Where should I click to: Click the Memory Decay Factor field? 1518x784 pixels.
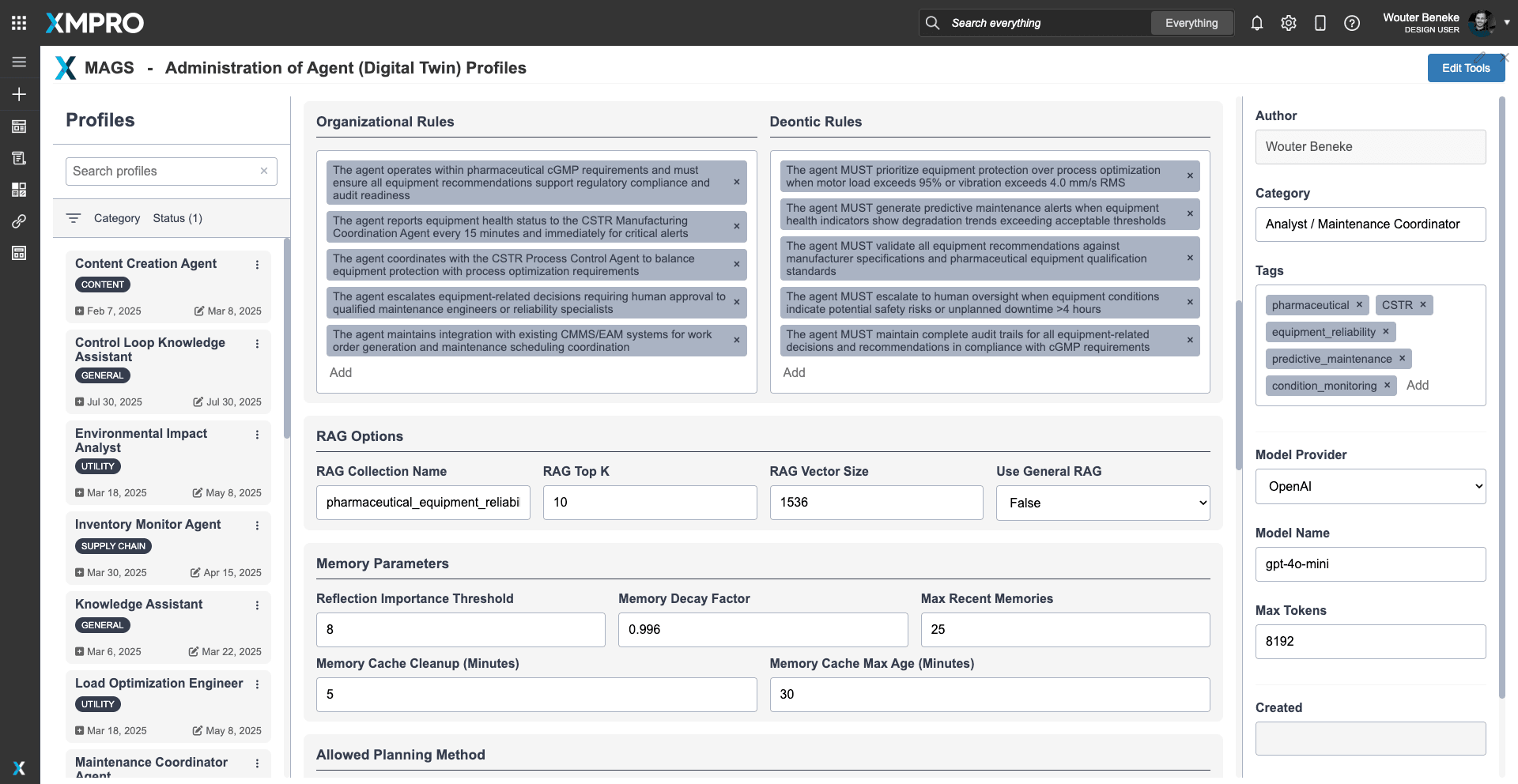762,630
